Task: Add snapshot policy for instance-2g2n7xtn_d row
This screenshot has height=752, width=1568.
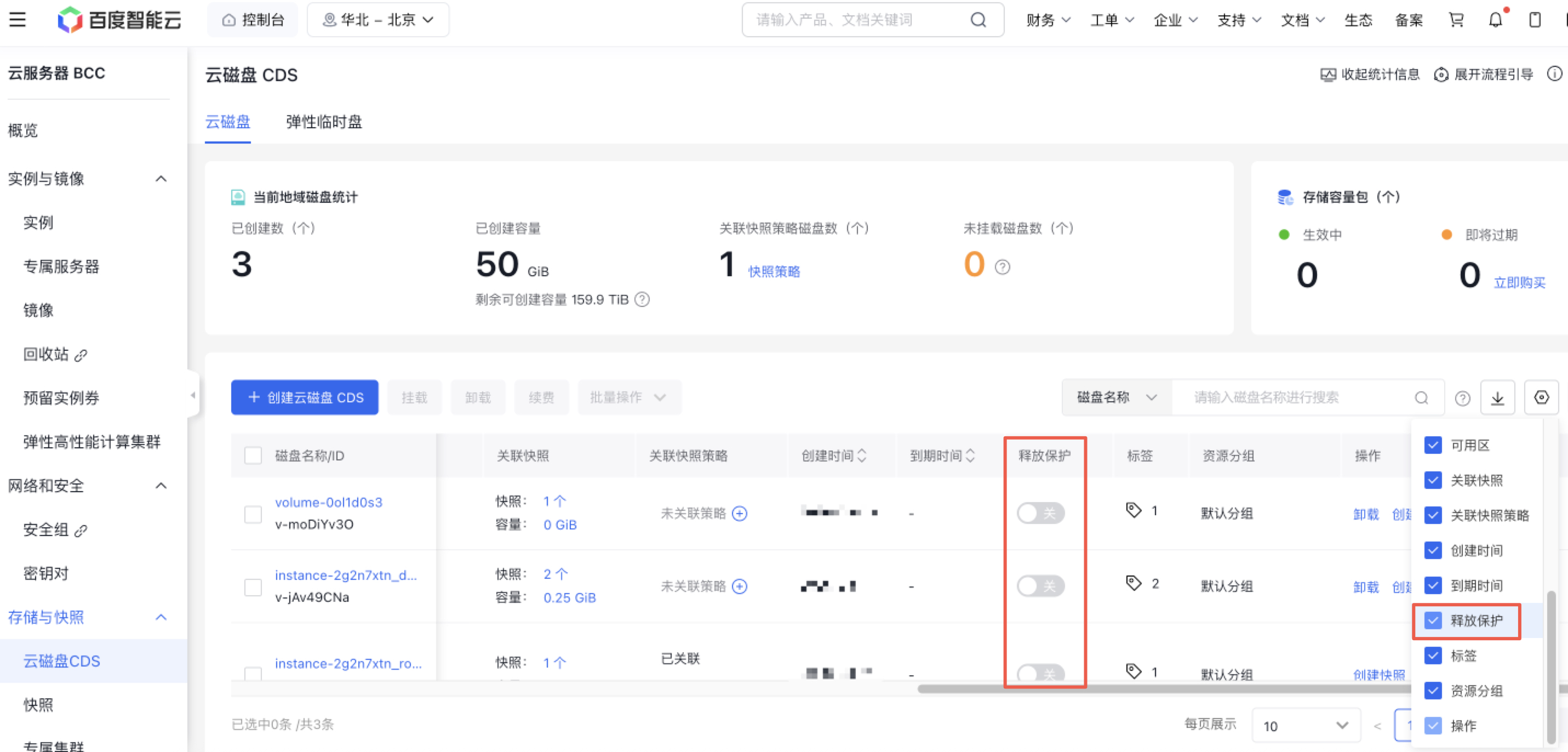Action: (x=739, y=586)
